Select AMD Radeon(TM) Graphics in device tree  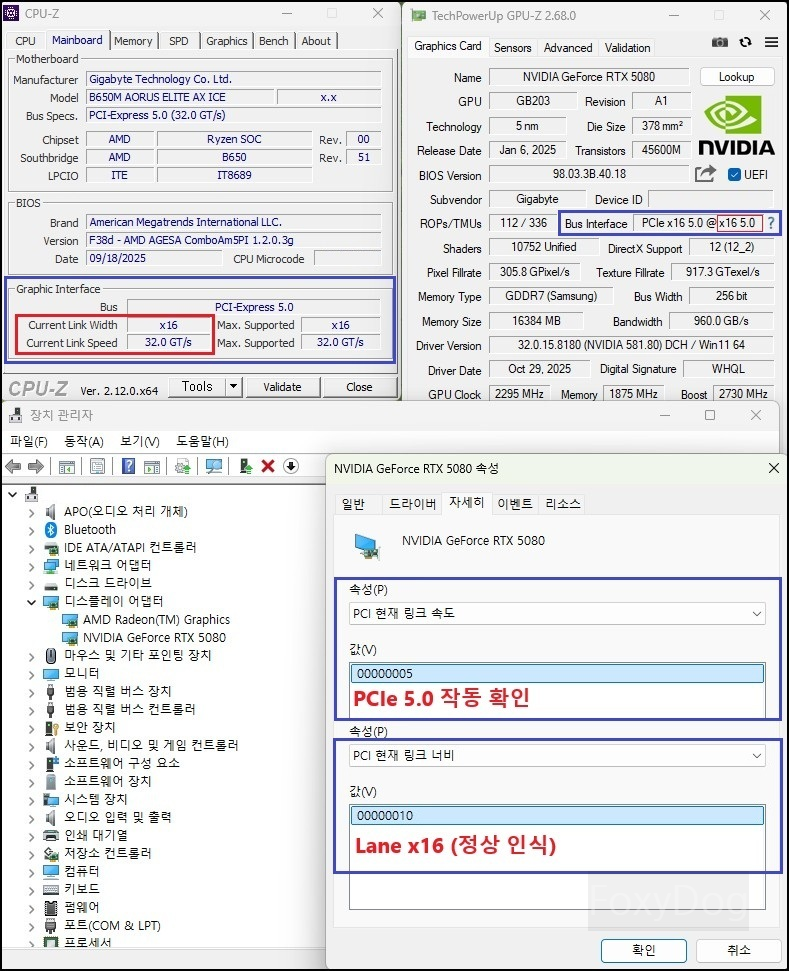click(x=156, y=620)
